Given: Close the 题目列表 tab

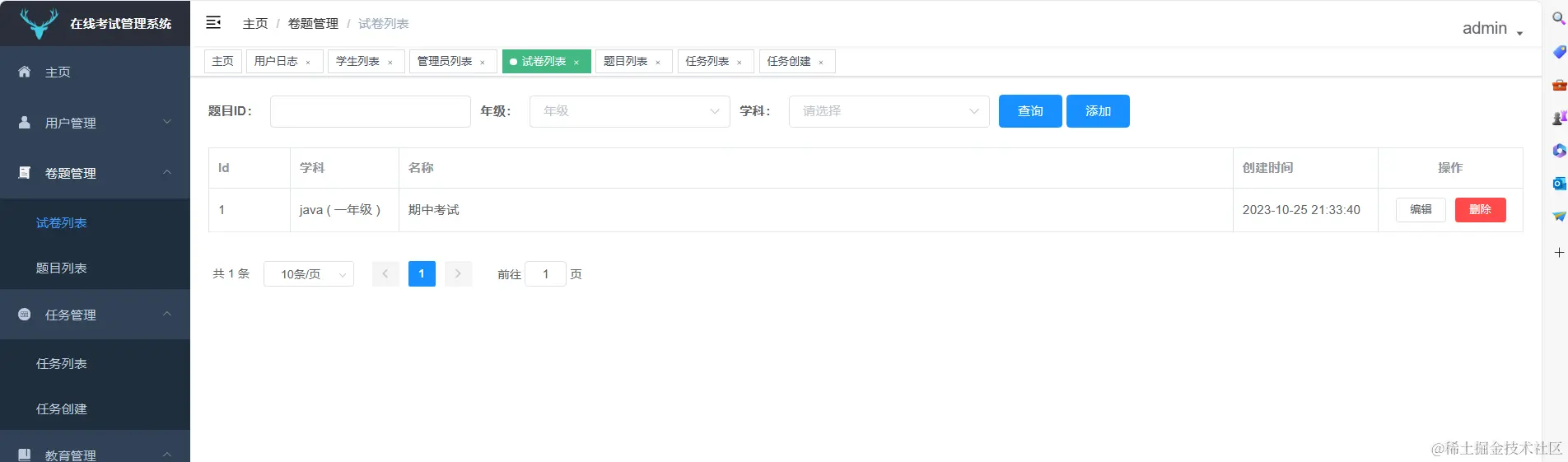Looking at the screenshot, I should (x=657, y=63).
